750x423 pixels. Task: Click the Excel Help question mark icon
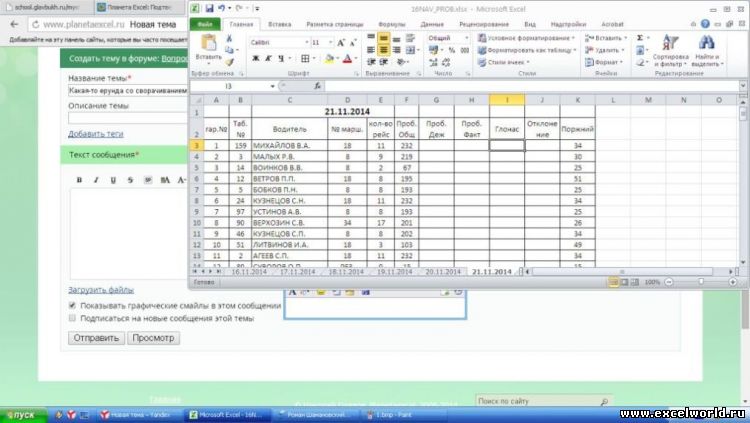click(705, 24)
